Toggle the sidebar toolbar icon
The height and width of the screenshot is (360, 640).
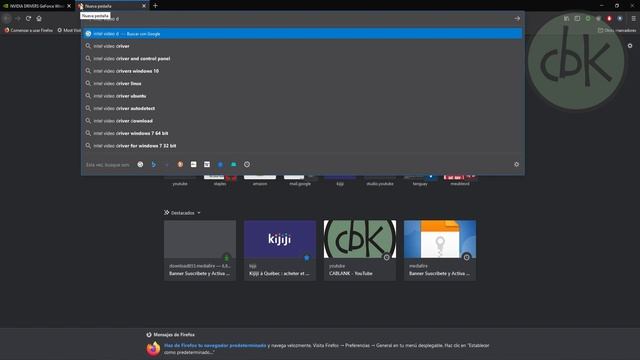pos(577,18)
